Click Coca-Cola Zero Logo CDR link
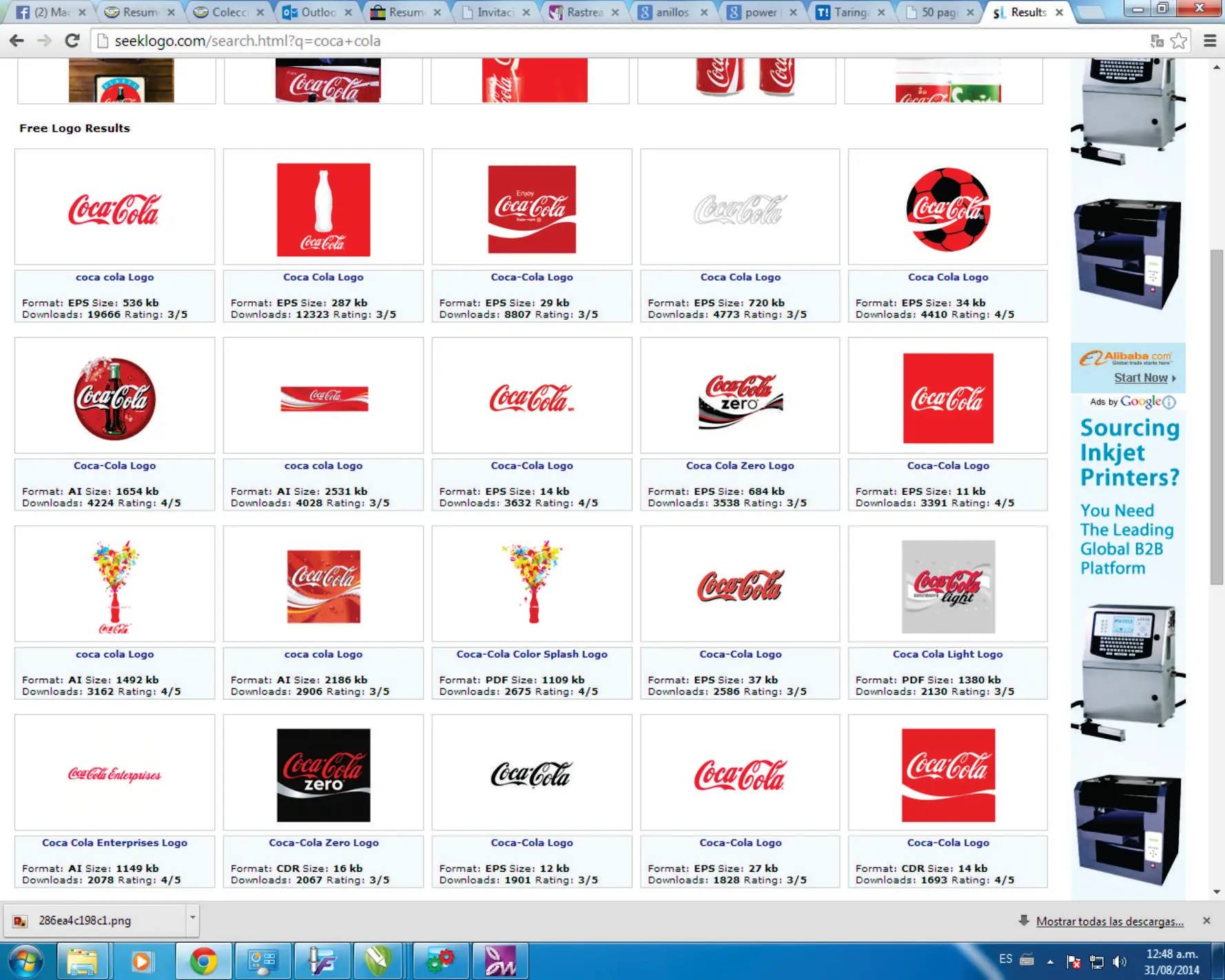This screenshot has height=980, width=1225. (x=323, y=843)
